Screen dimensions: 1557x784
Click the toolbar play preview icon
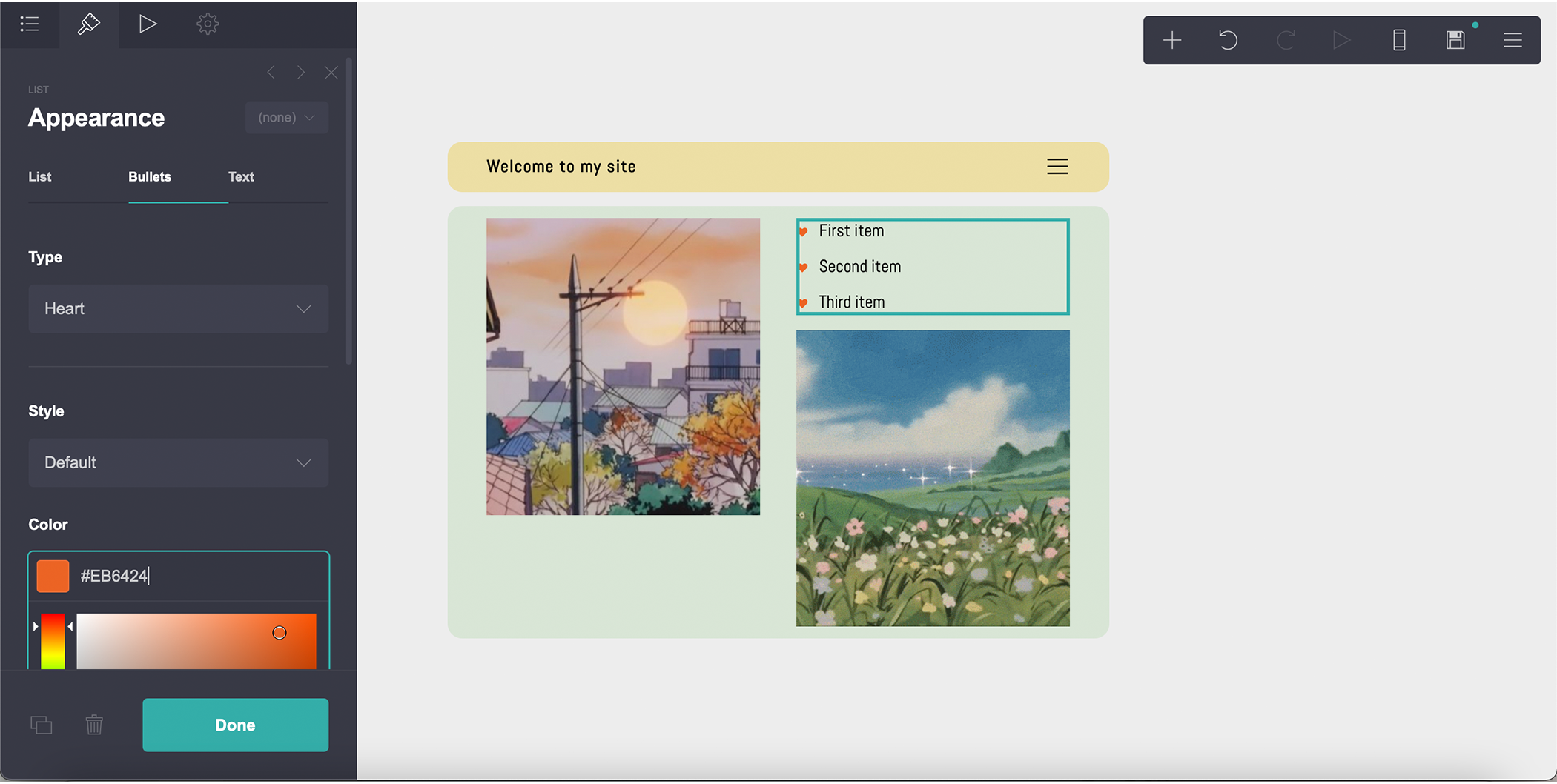1342,40
